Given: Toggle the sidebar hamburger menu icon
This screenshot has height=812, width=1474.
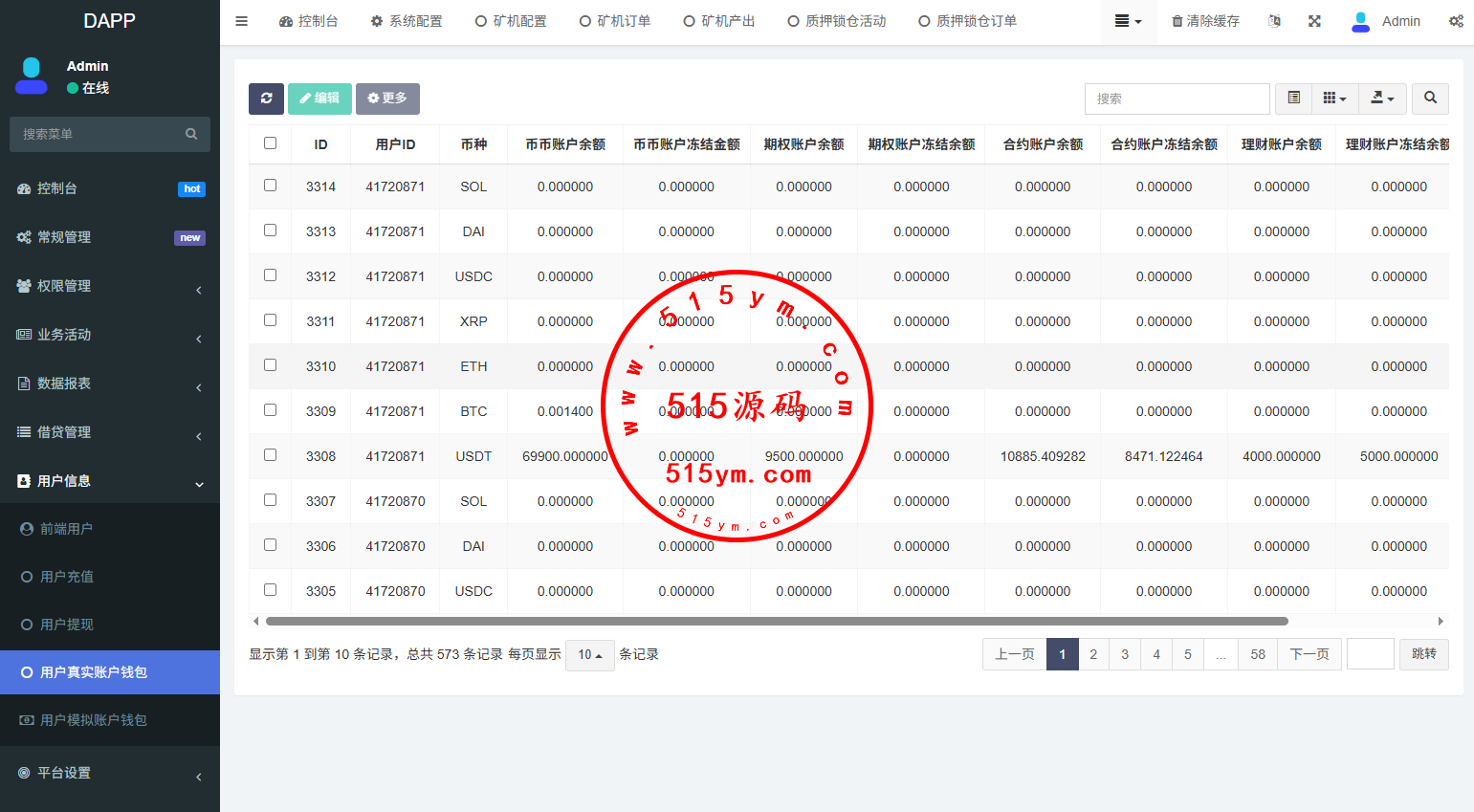Looking at the screenshot, I should 242,21.
